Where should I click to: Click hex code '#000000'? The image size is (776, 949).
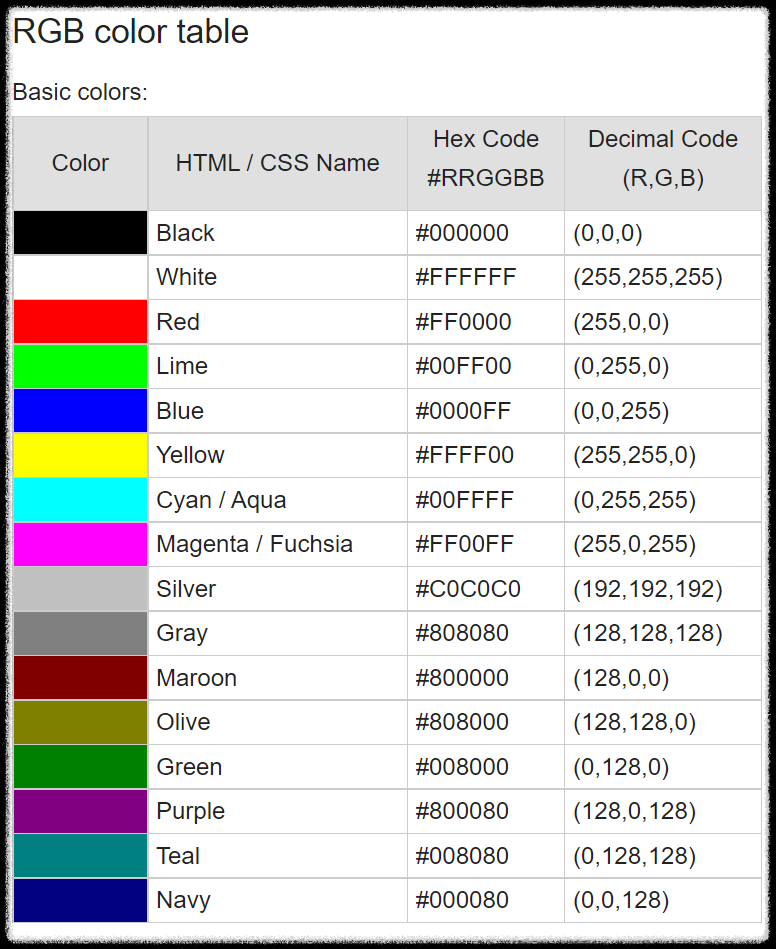[x=462, y=233]
